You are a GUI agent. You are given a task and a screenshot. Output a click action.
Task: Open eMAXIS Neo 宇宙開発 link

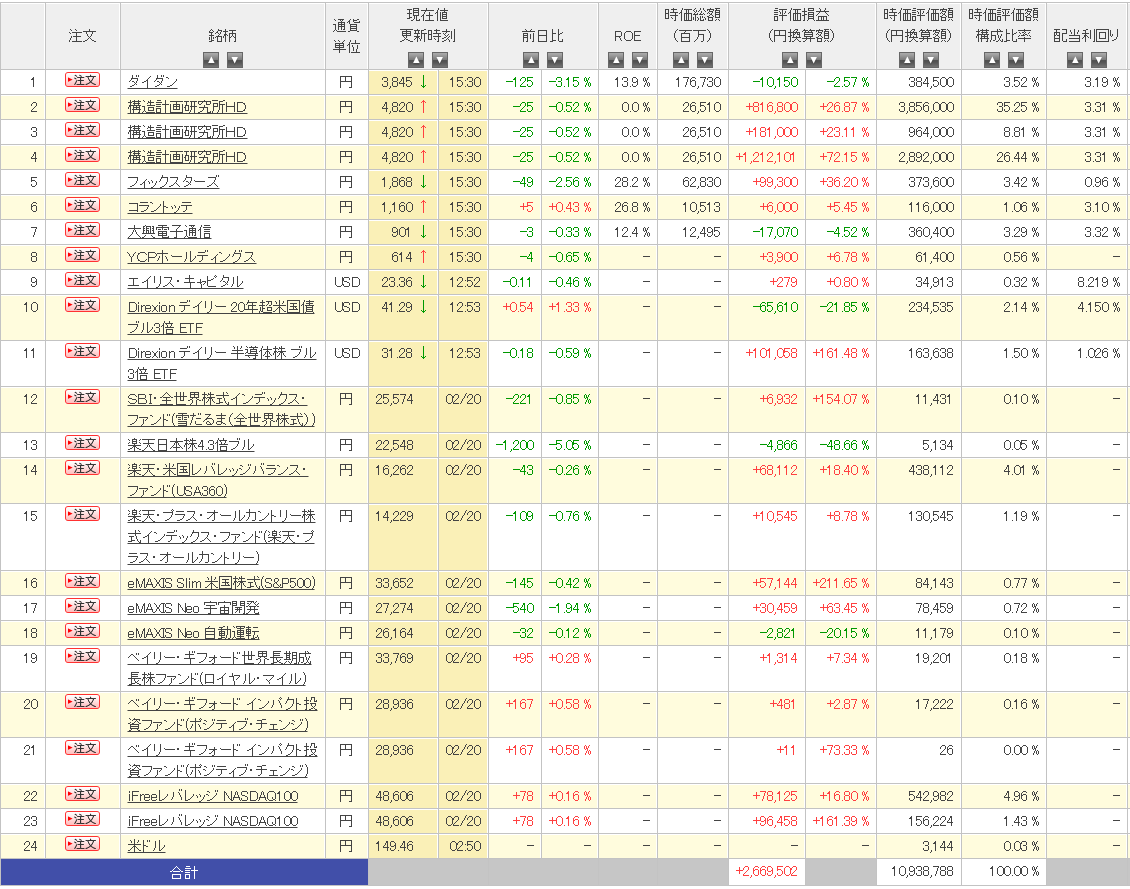pyautogui.click(x=193, y=608)
